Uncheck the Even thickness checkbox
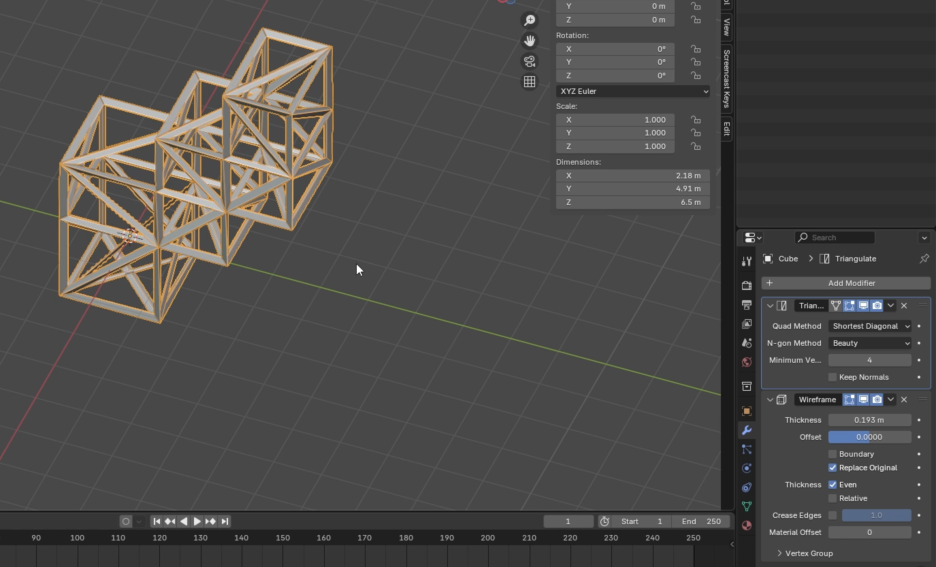 tap(833, 485)
